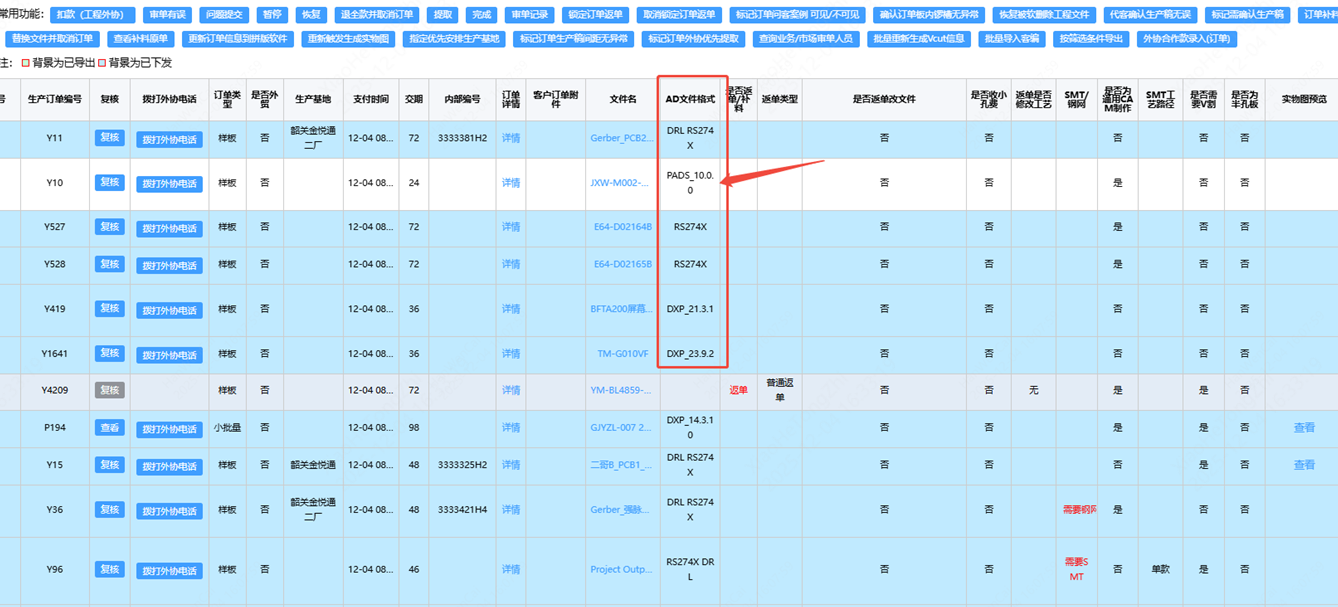Open 详情 link for order Y419
The image size is (1338, 607).
point(511,310)
